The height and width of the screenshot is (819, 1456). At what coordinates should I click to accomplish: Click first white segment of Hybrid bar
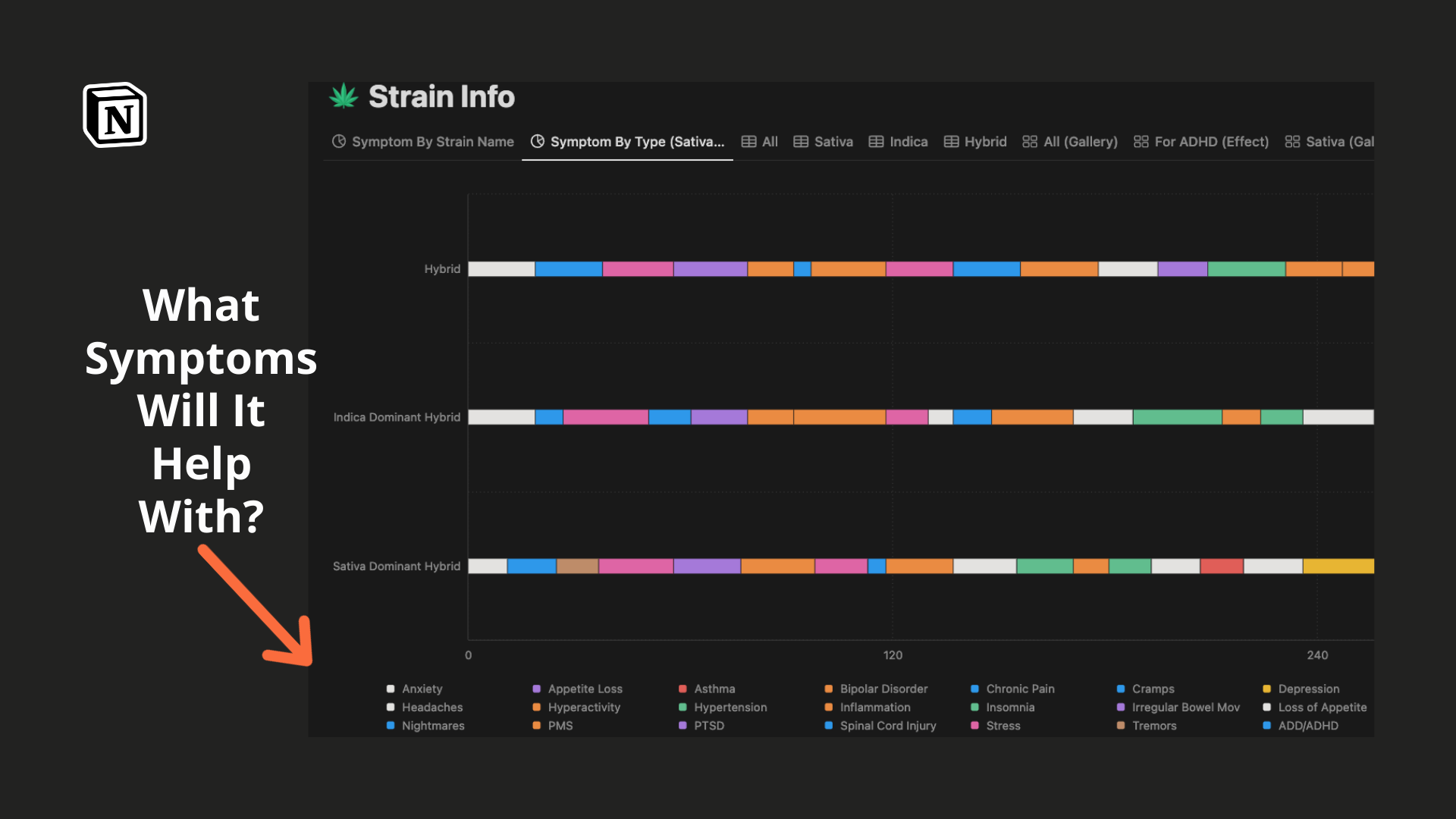click(501, 269)
